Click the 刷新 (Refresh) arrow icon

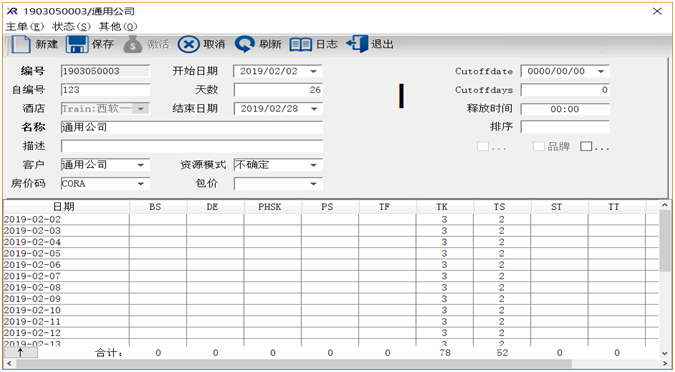point(245,44)
